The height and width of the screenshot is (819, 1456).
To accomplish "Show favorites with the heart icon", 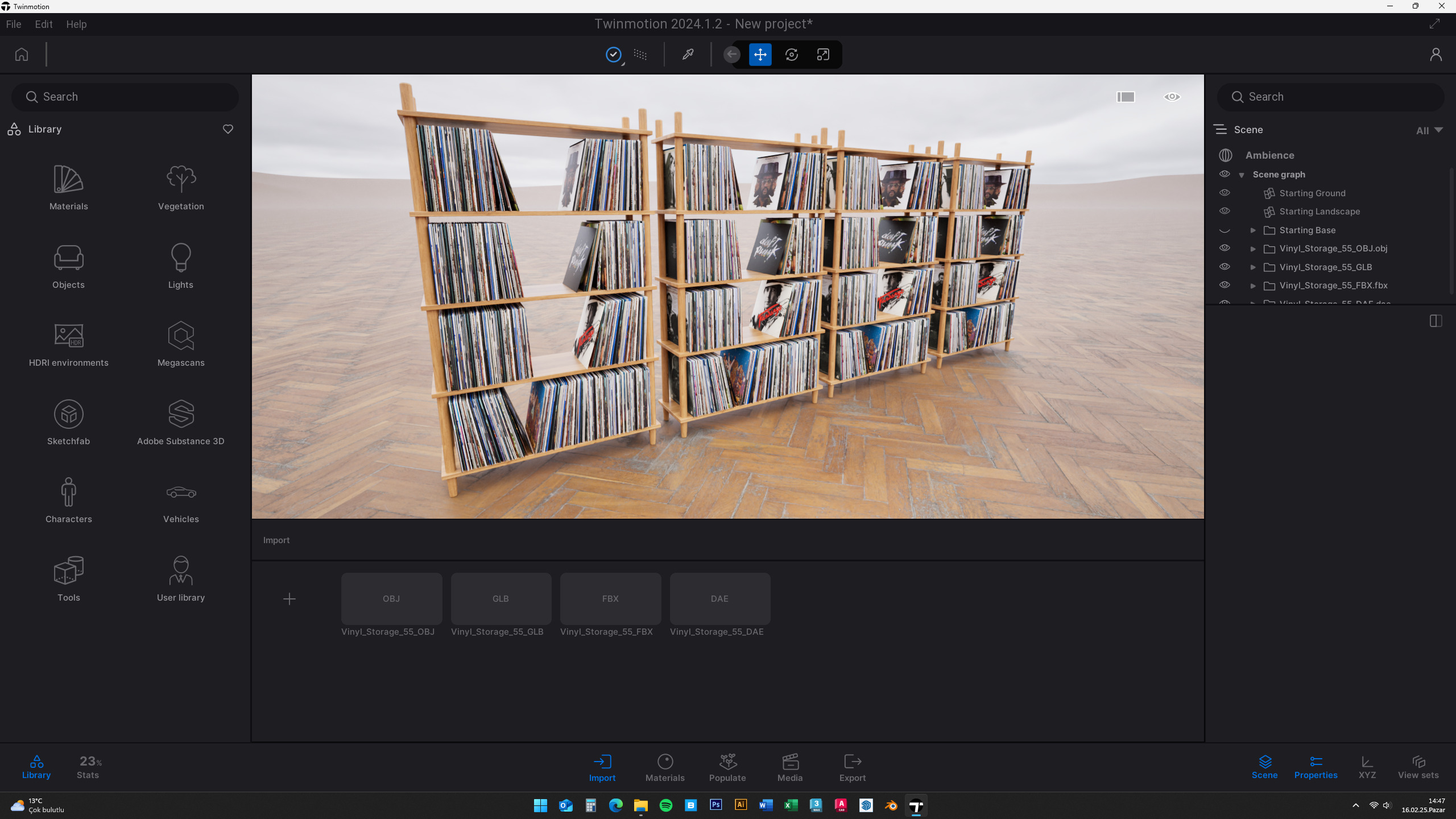I will tap(228, 129).
